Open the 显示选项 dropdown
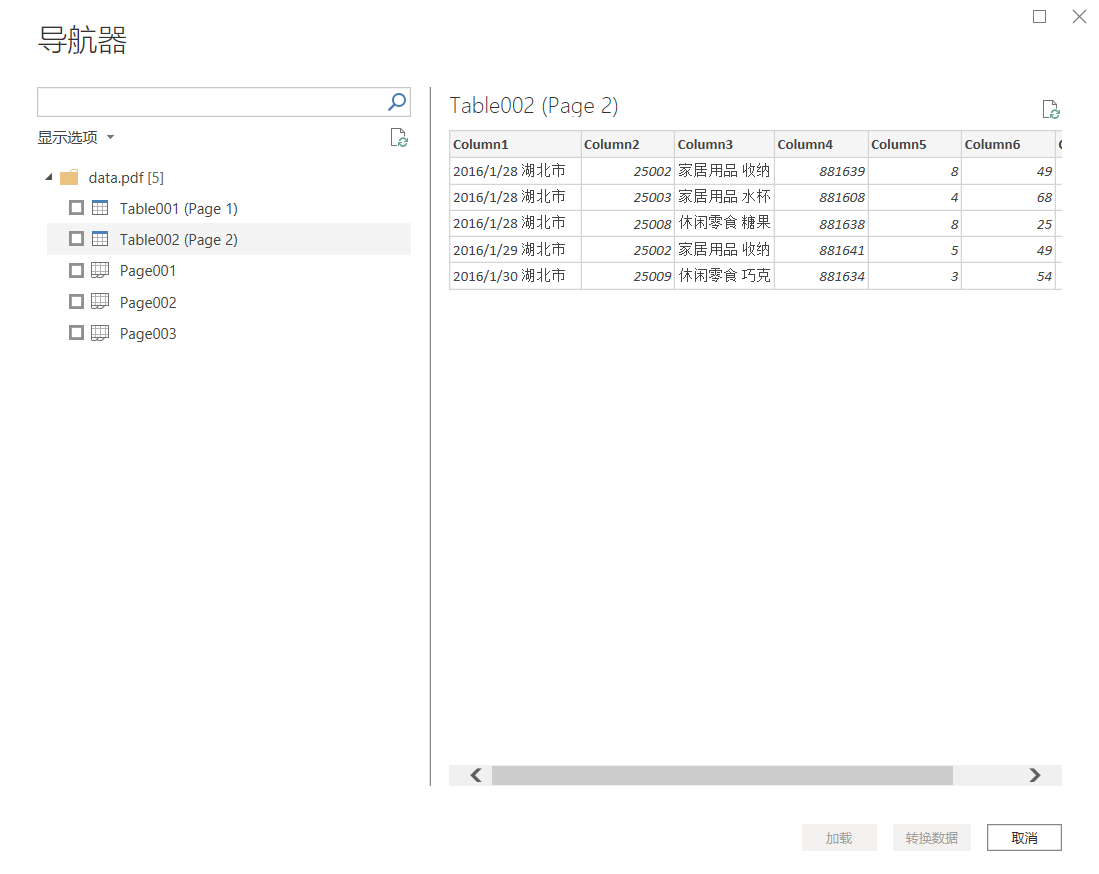1099x874 pixels. coord(76,137)
